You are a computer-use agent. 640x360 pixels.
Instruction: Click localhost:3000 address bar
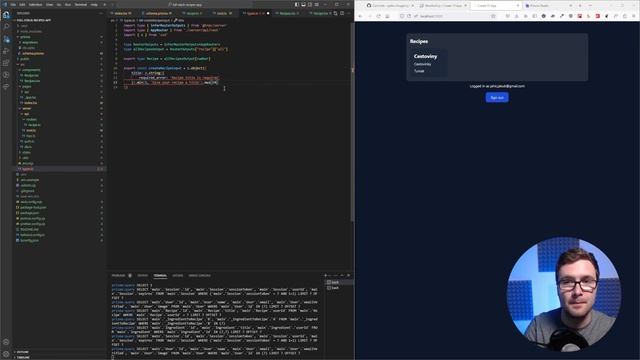click(x=447, y=16)
